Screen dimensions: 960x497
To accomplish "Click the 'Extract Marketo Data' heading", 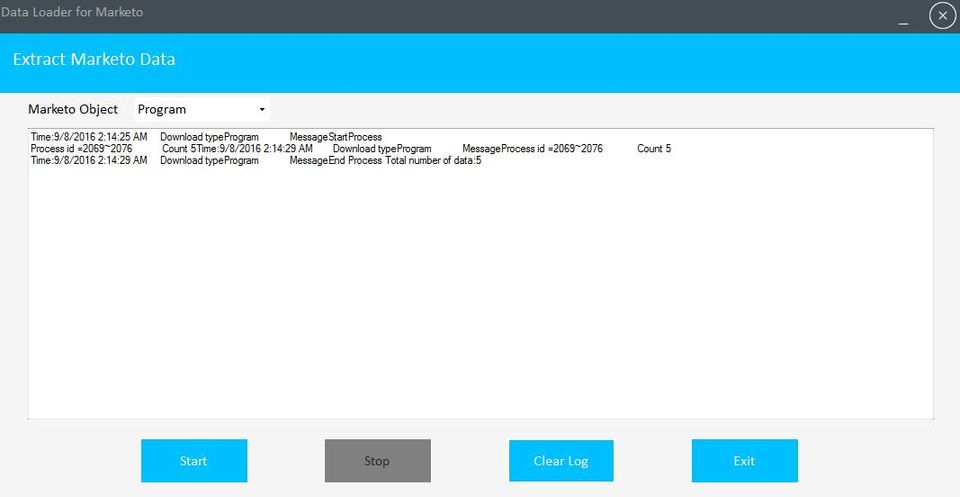I will click(x=94, y=59).
